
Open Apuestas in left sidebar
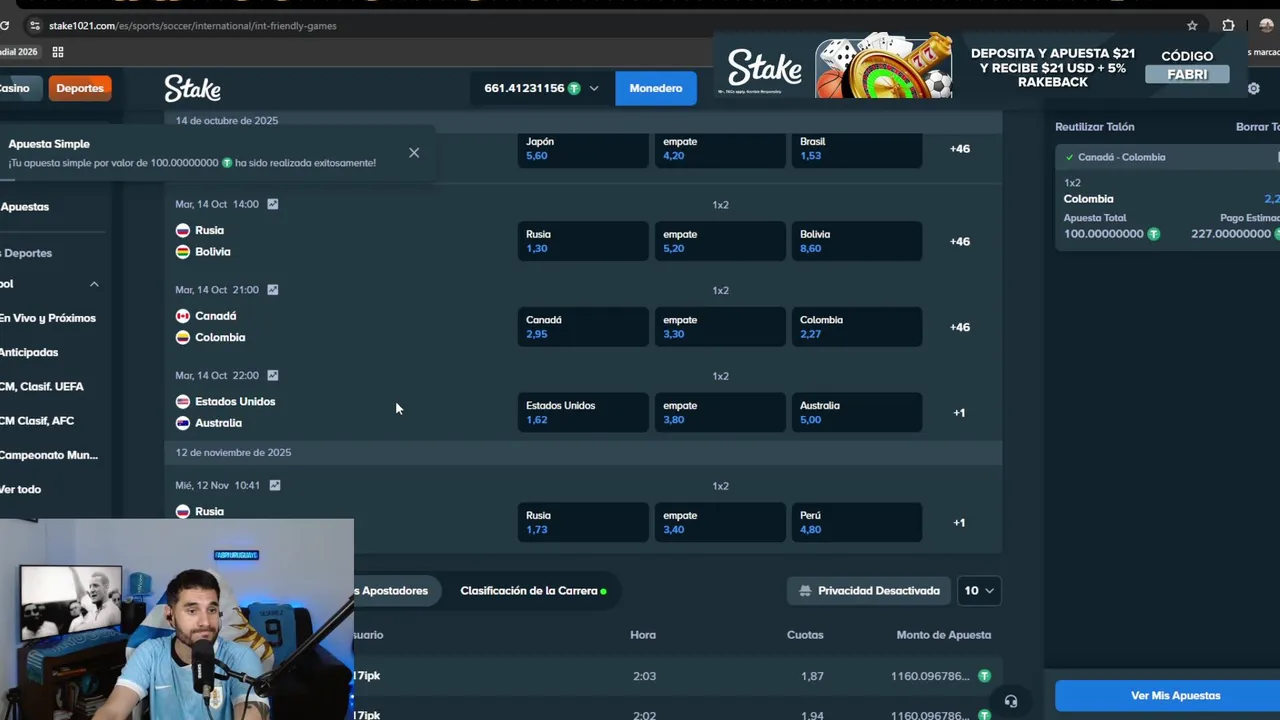(x=24, y=207)
